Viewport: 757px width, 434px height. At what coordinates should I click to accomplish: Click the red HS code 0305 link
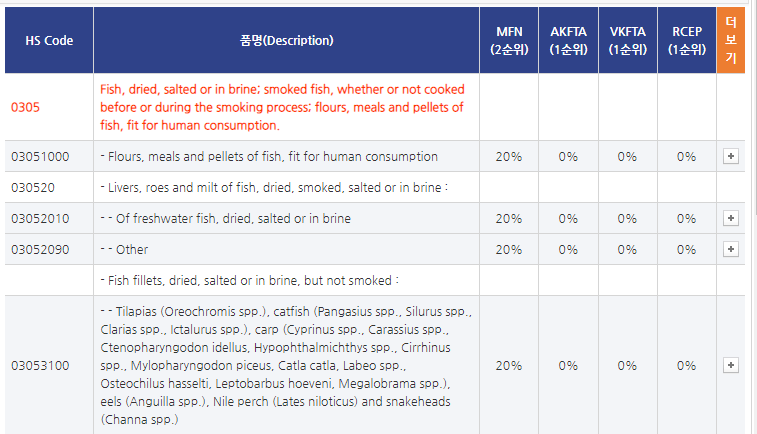point(26,106)
